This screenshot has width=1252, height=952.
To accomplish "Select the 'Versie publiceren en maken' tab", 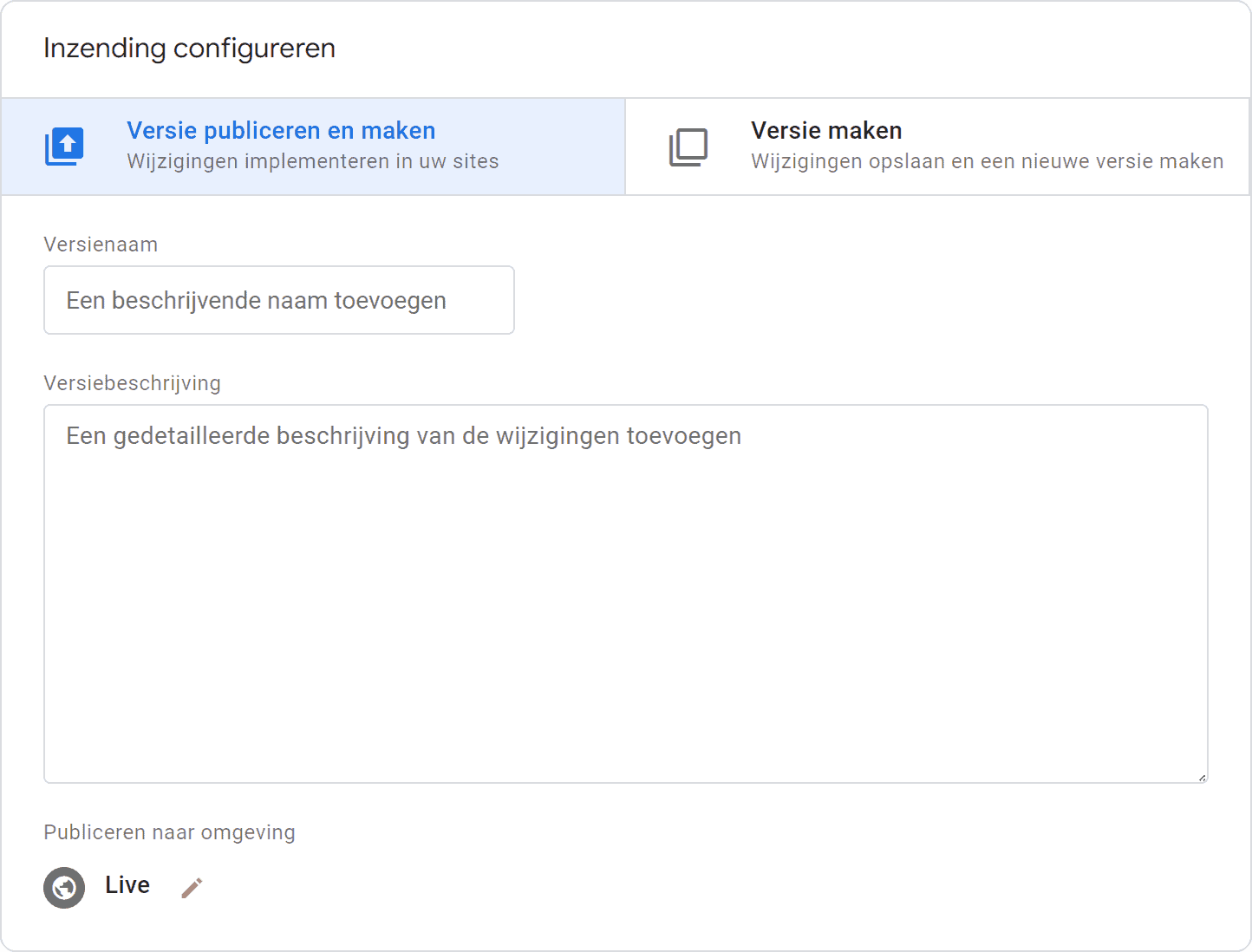I will pyautogui.click(x=312, y=146).
